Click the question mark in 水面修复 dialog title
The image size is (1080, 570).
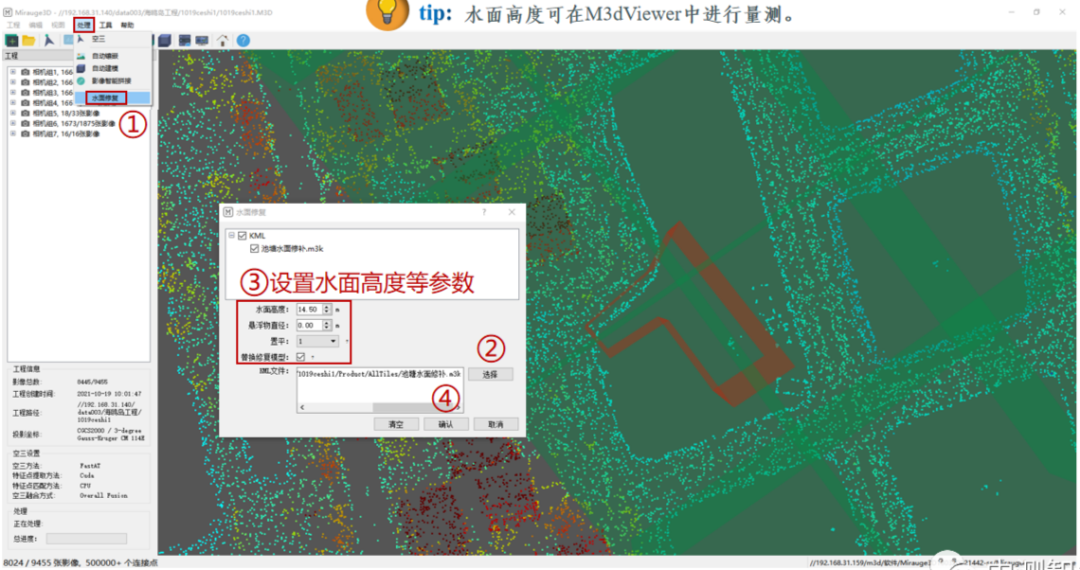485,212
